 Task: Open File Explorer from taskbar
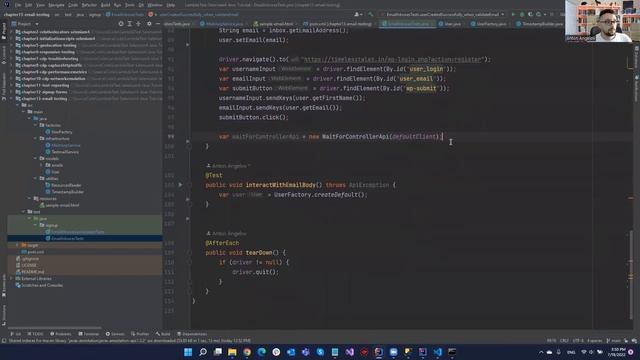point(232,352)
